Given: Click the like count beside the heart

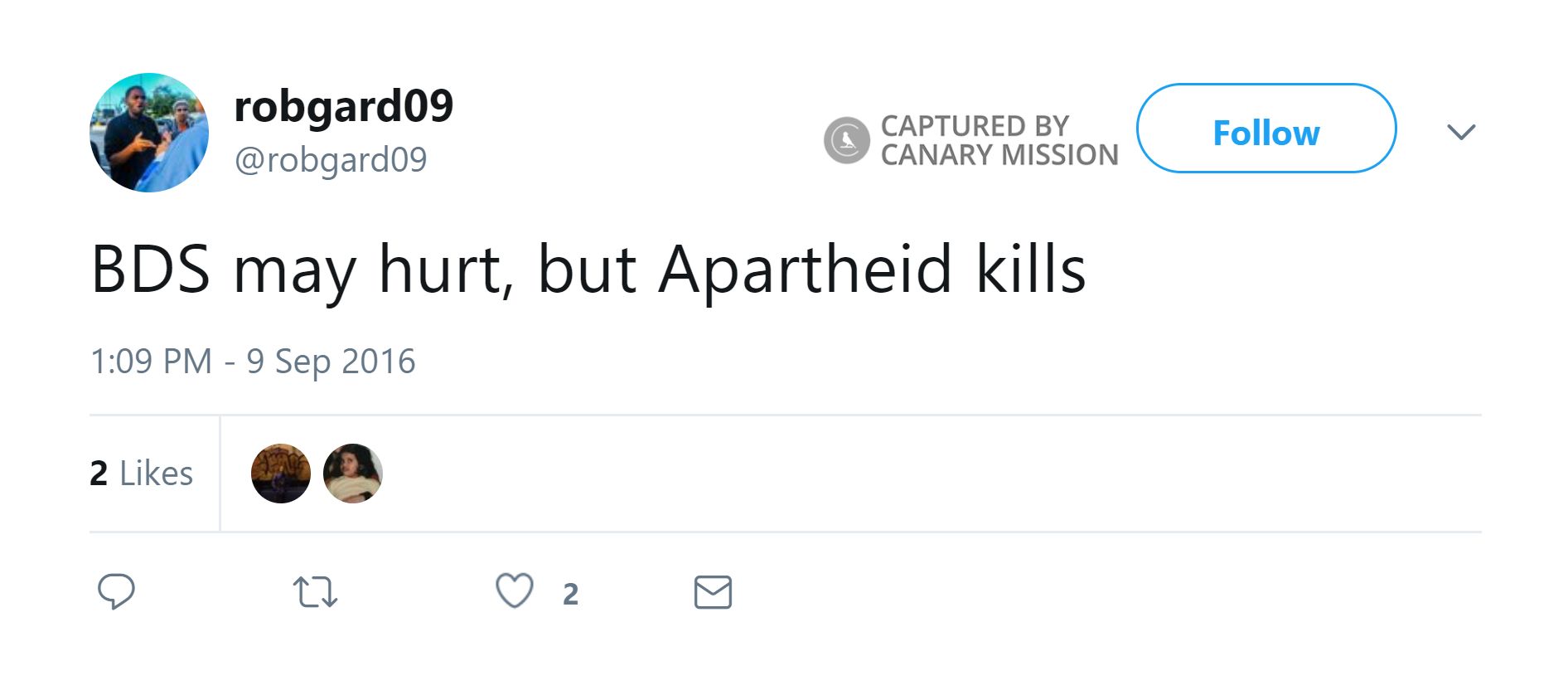Looking at the screenshot, I should 570,594.
